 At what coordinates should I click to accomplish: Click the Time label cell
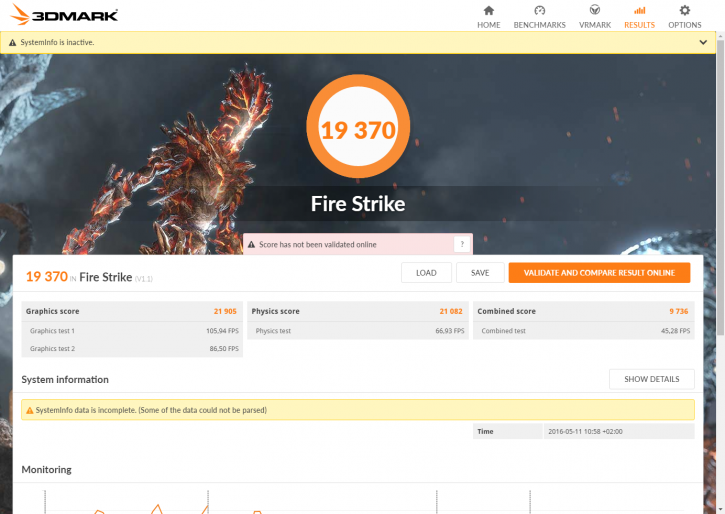tap(507, 431)
